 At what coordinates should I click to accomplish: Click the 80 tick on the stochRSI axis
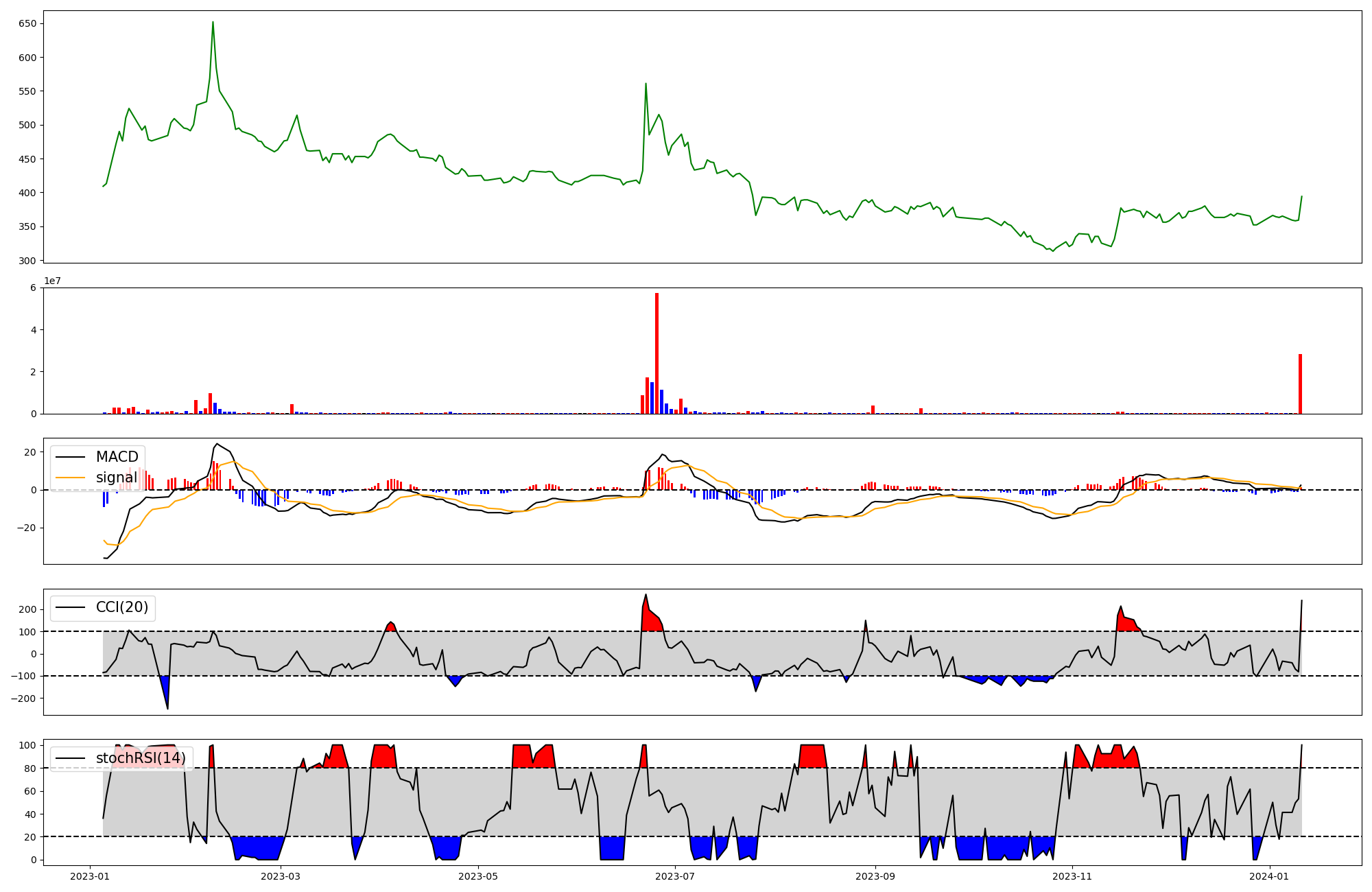point(31,768)
